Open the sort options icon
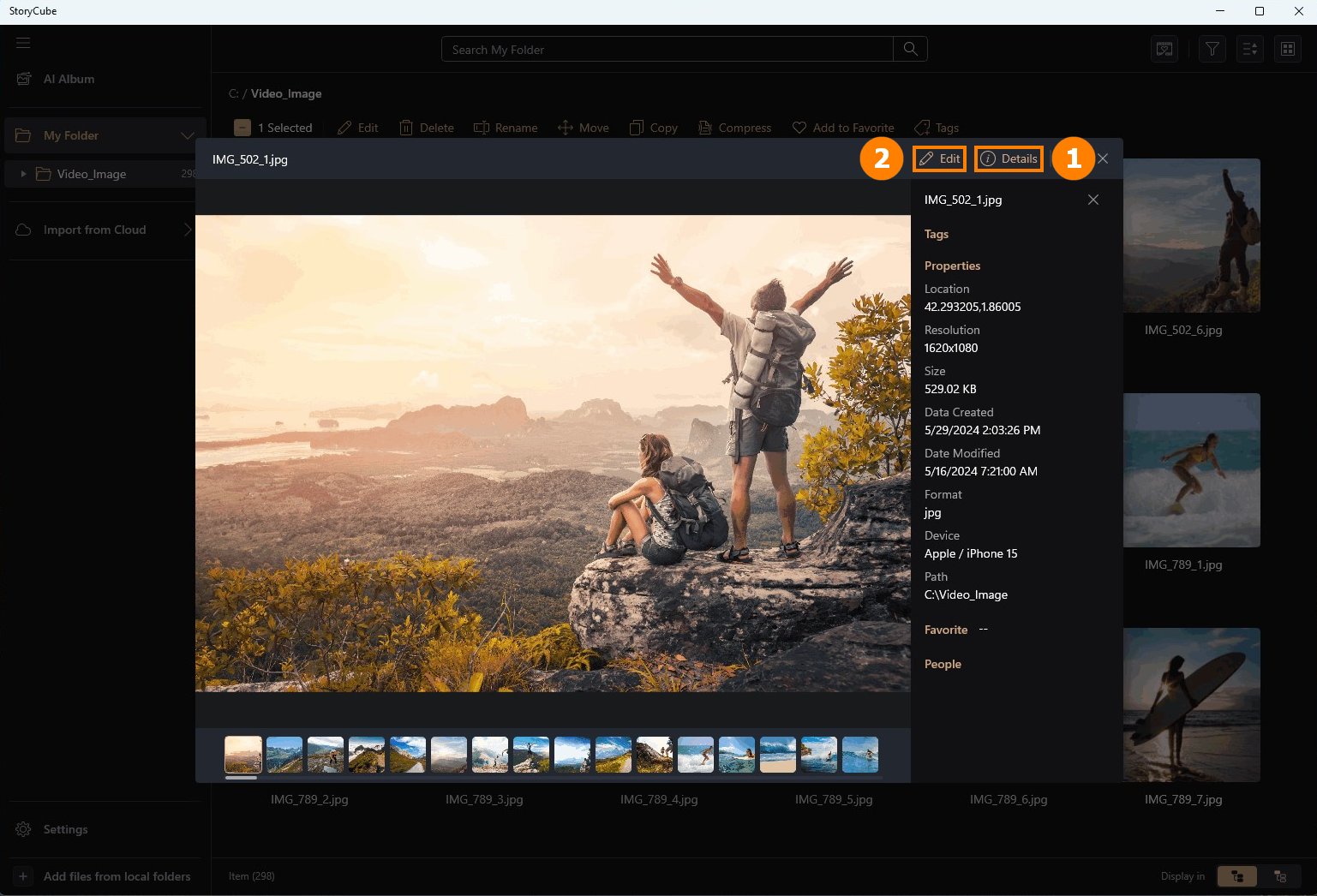Screen dimensions: 1317x896 [1250, 49]
